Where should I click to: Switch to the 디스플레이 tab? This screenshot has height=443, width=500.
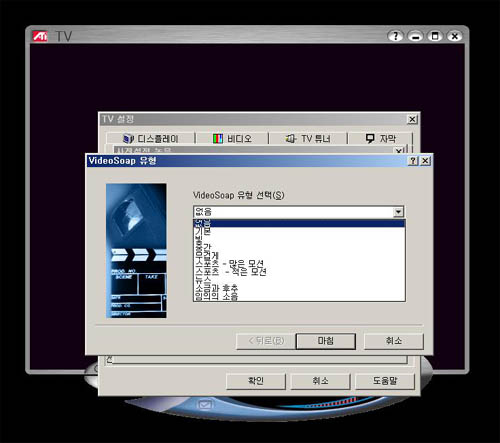pos(151,138)
